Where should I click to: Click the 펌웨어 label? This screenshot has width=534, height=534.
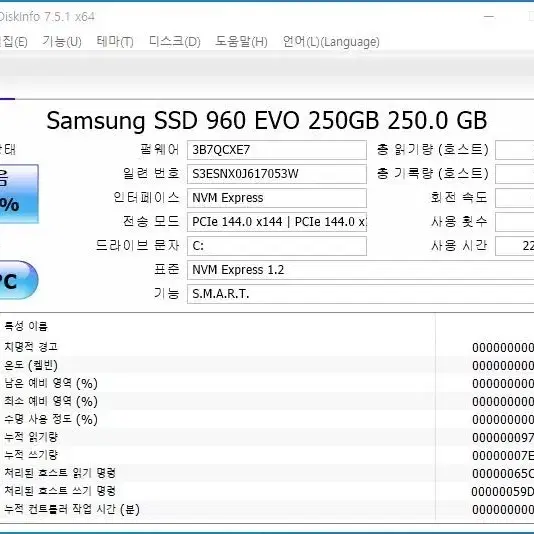coord(159,150)
